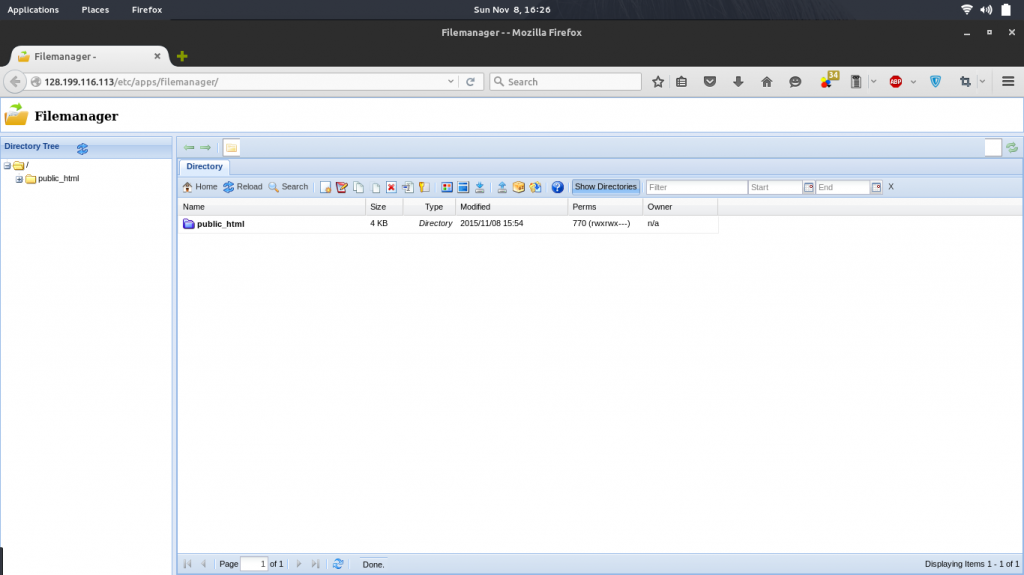Collapse the root folder tree node
Screen dimensions: 1024x575
tap(7, 166)
